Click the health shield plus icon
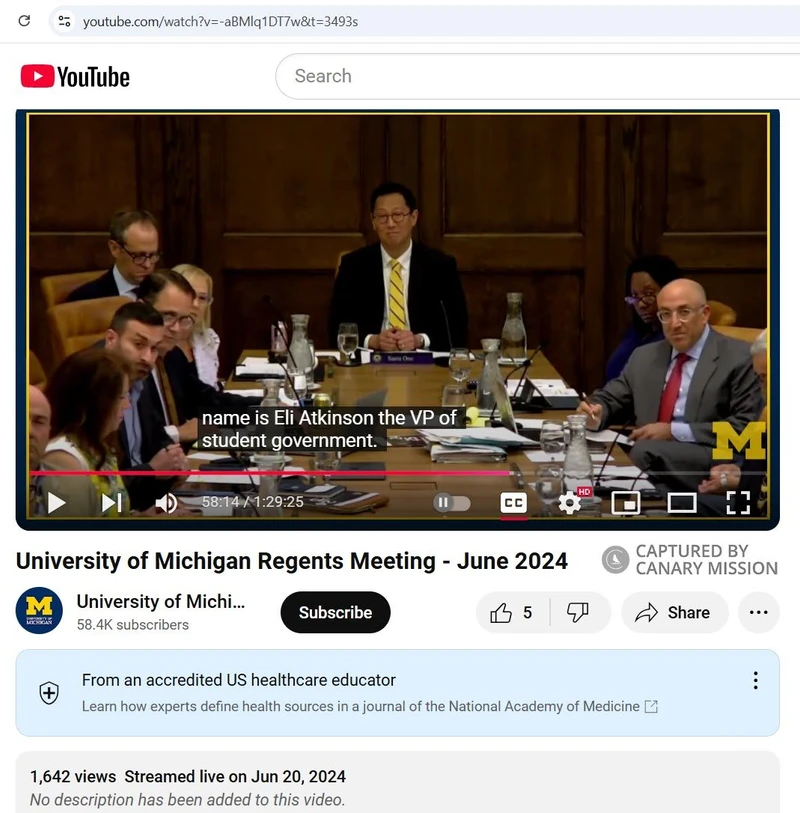Viewport: 800px width, 813px height. click(49, 693)
